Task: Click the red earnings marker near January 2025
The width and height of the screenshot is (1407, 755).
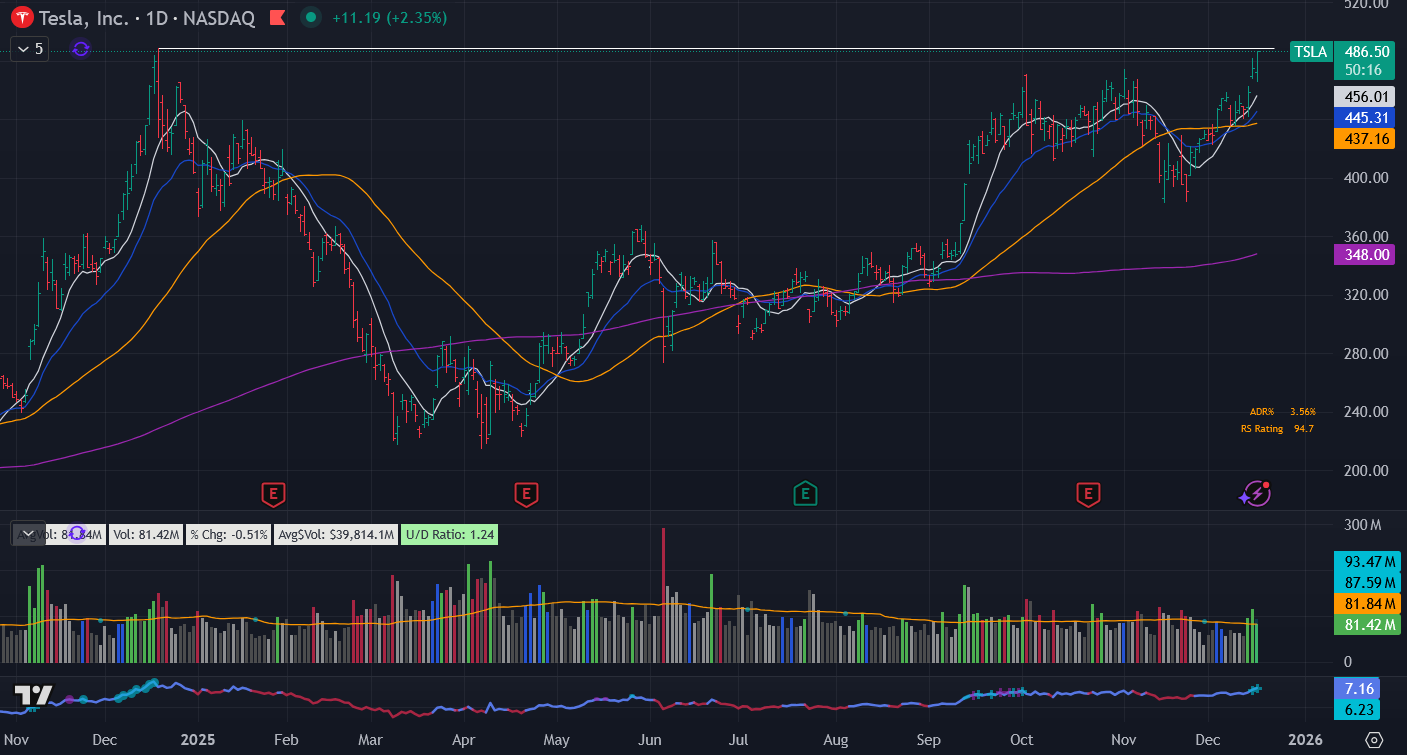Action: click(273, 493)
